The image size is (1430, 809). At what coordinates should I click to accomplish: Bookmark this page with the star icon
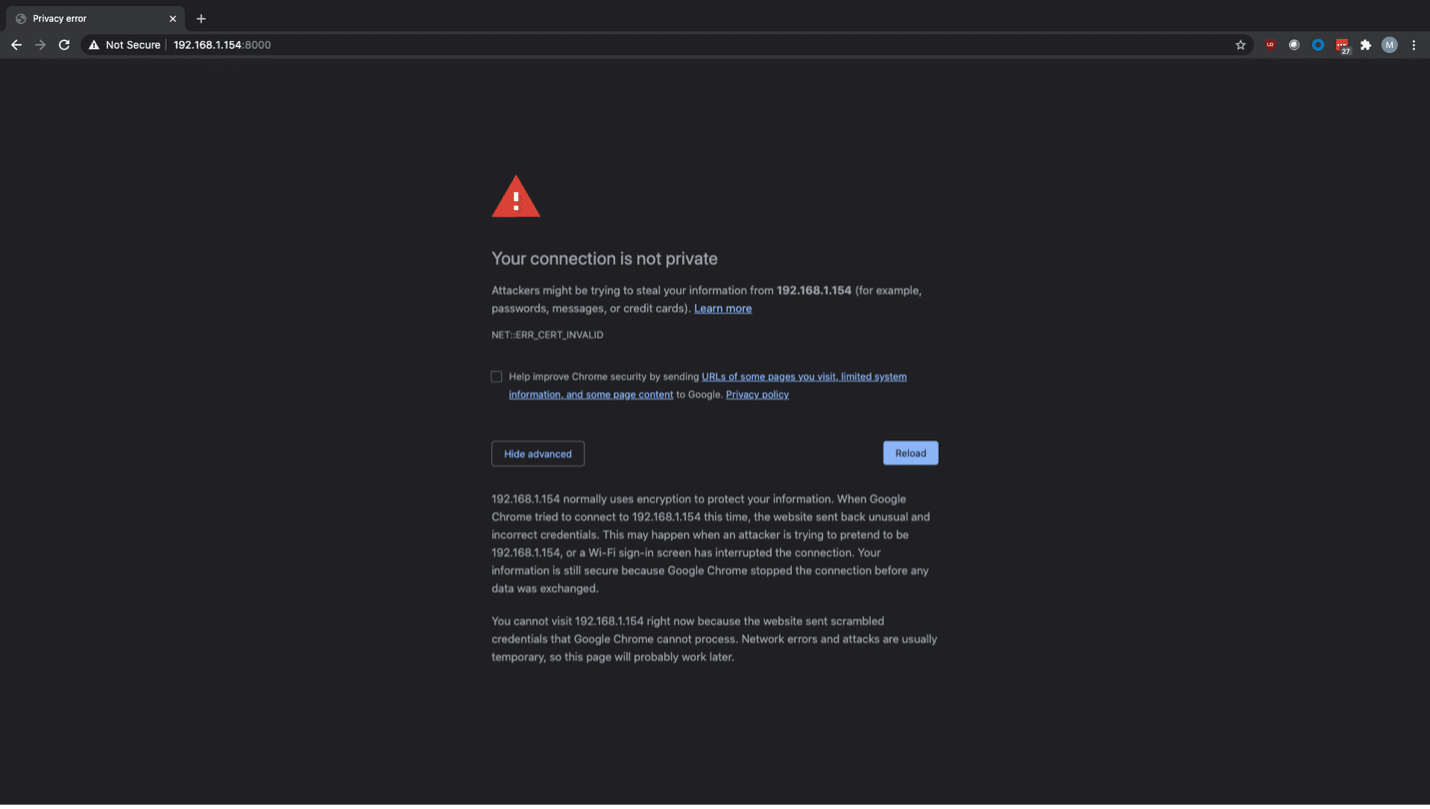[x=1241, y=45]
